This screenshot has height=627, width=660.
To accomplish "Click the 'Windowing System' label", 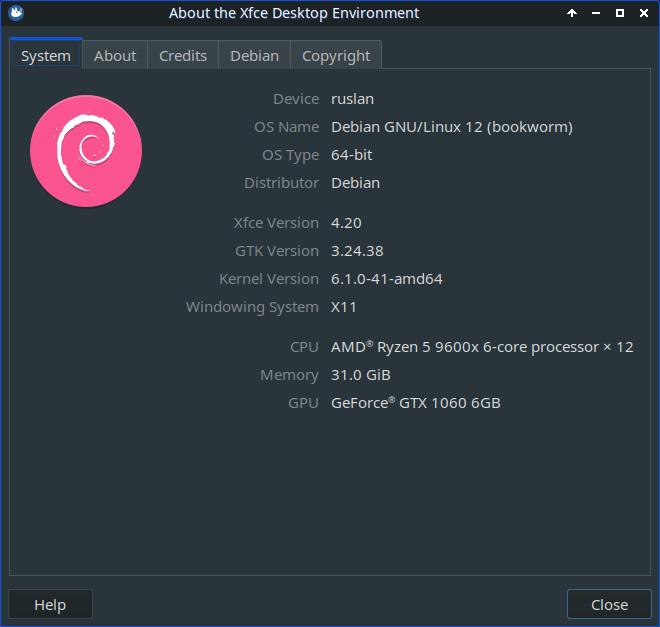I will (253, 307).
